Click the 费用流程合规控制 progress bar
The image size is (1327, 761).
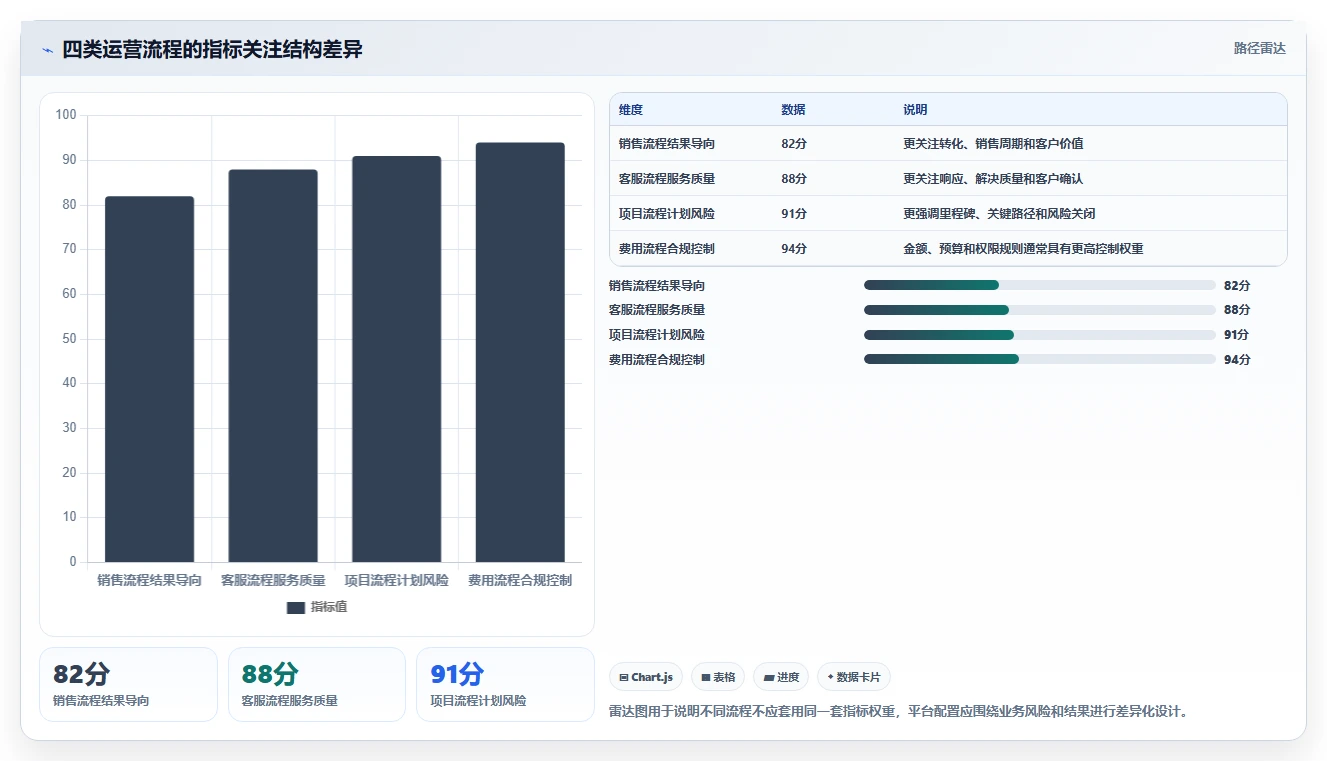pyautogui.click(x=1040, y=359)
